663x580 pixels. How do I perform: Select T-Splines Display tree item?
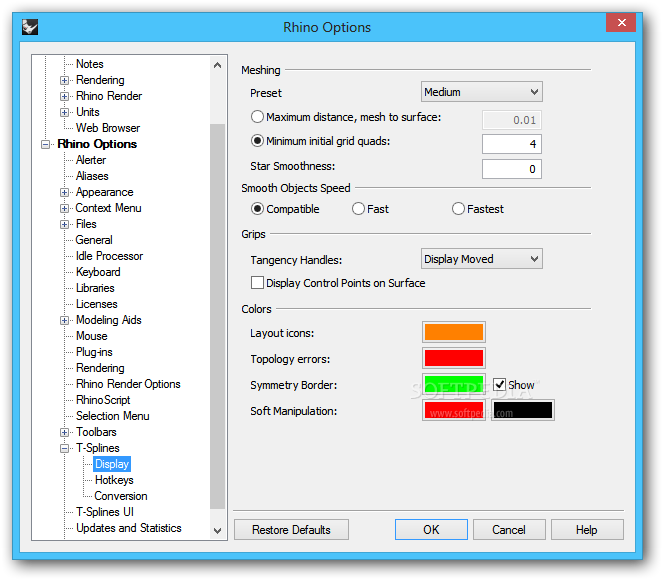112,464
